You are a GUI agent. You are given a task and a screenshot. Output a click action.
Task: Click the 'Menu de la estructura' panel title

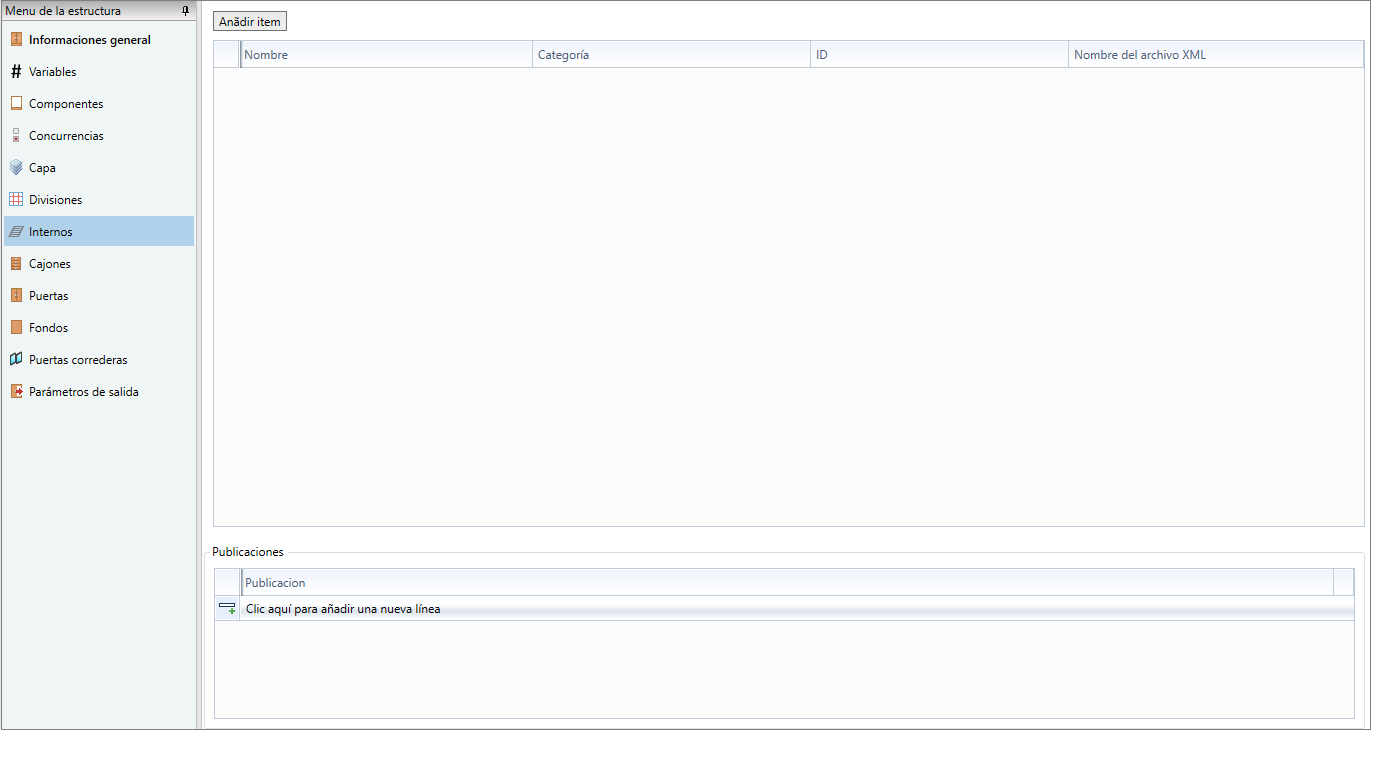[63, 11]
